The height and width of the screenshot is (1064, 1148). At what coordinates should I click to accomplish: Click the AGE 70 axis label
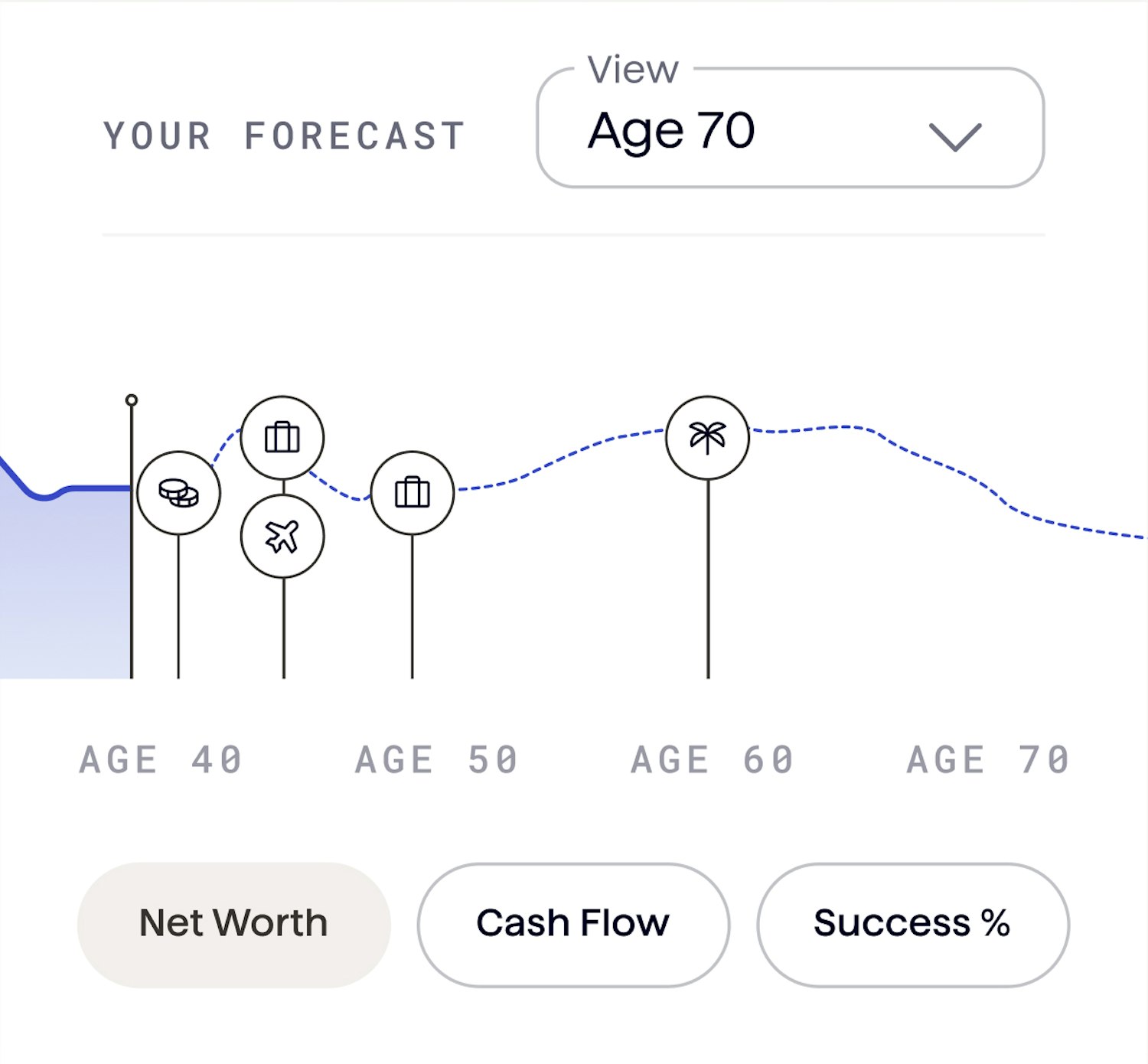coord(988,760)
